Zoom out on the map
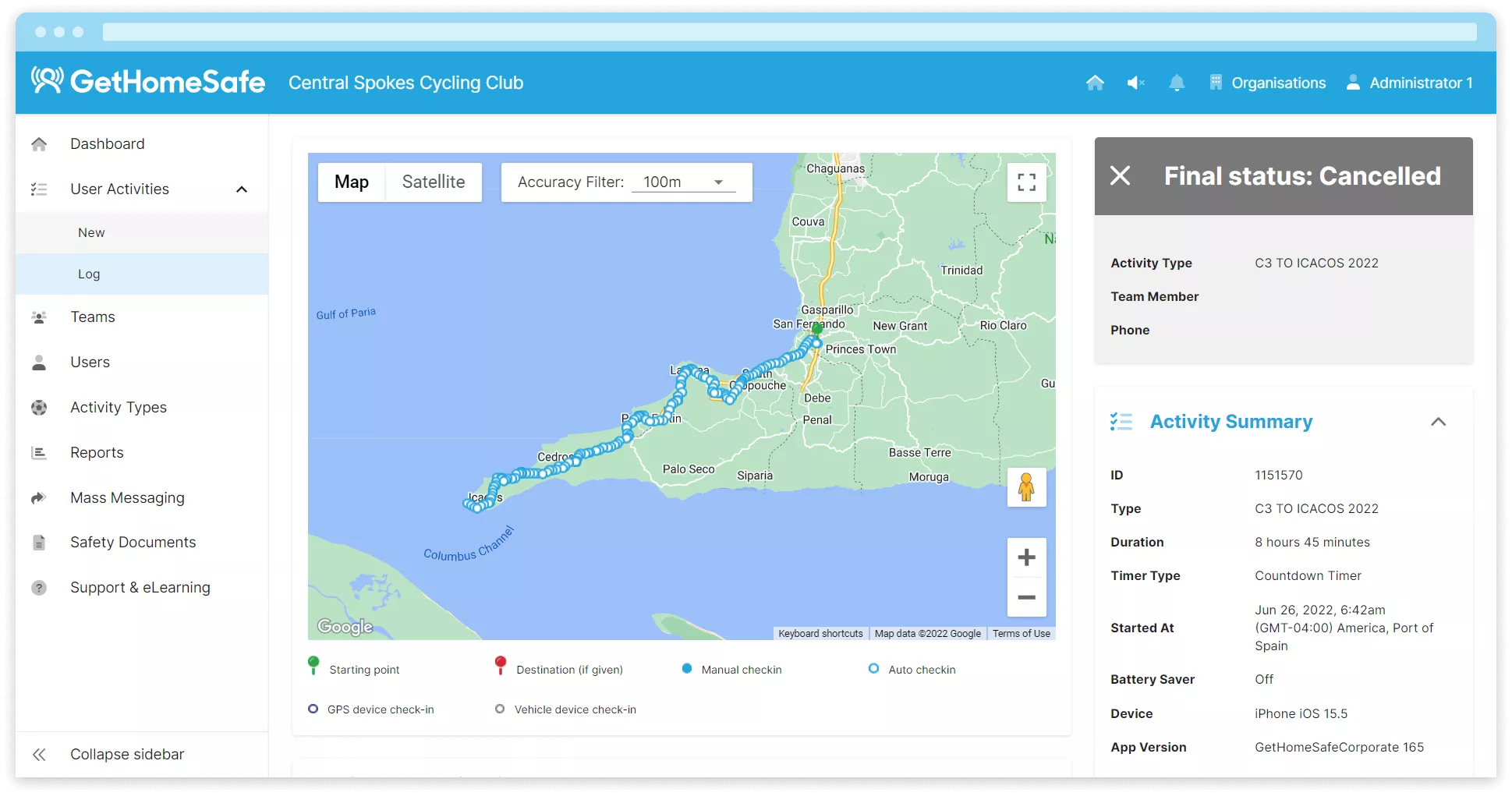The width and height of the screenshot is (1512, 796). (1026, 597)
